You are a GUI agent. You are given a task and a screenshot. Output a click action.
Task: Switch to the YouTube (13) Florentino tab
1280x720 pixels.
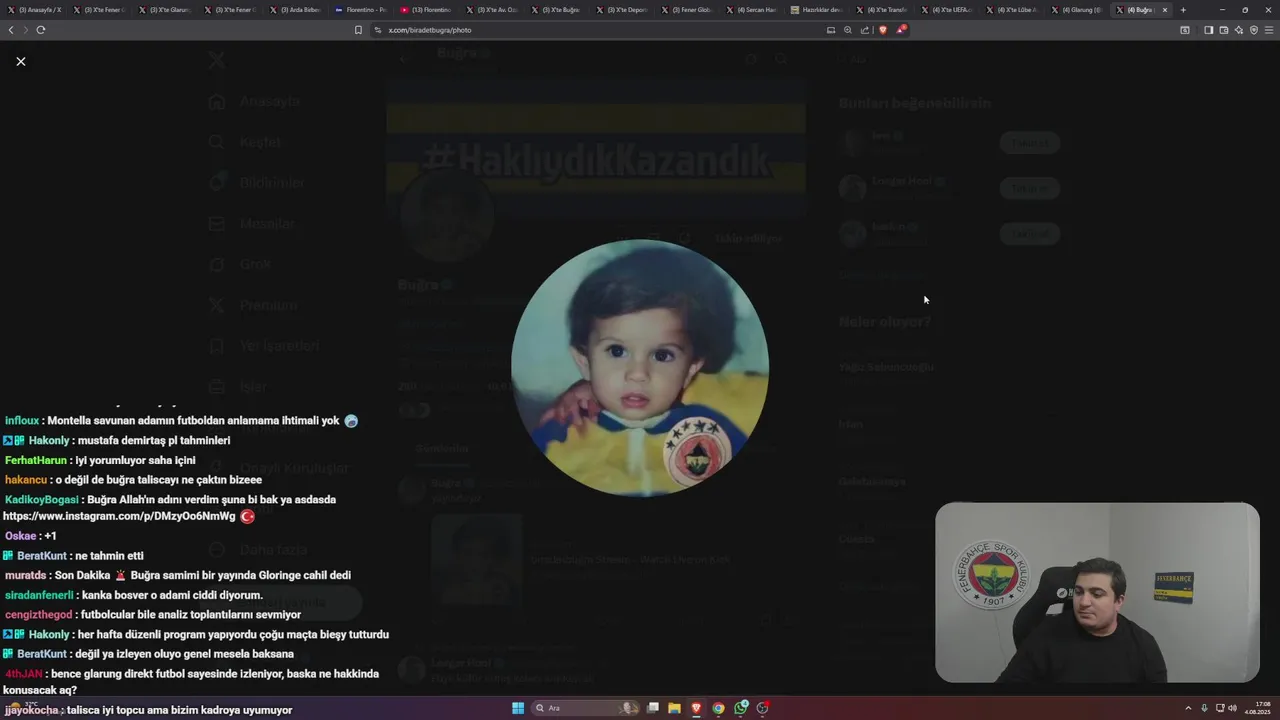coord(427,10)
